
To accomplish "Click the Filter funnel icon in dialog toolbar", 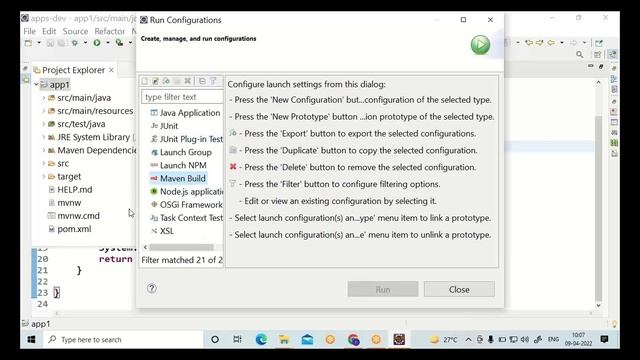I will pos(213,81).
